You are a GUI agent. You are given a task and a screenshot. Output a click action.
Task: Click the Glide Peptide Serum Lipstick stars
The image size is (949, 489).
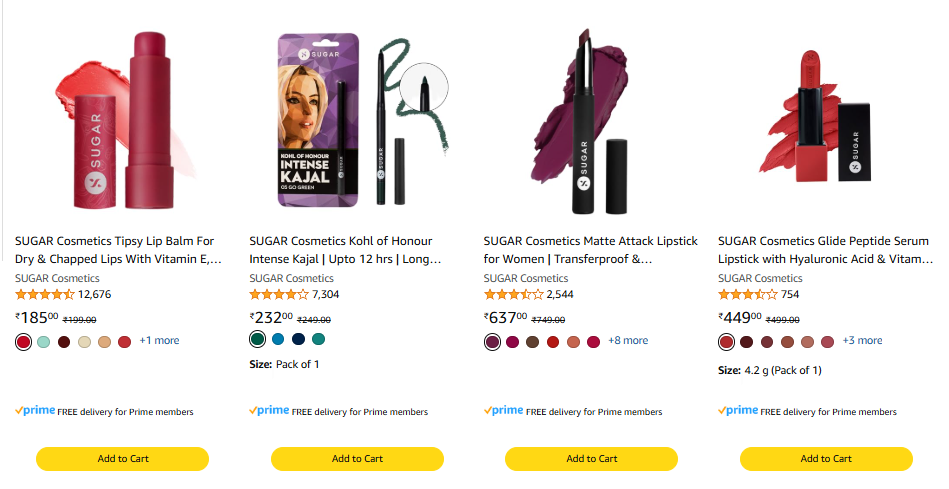[747, 295]
